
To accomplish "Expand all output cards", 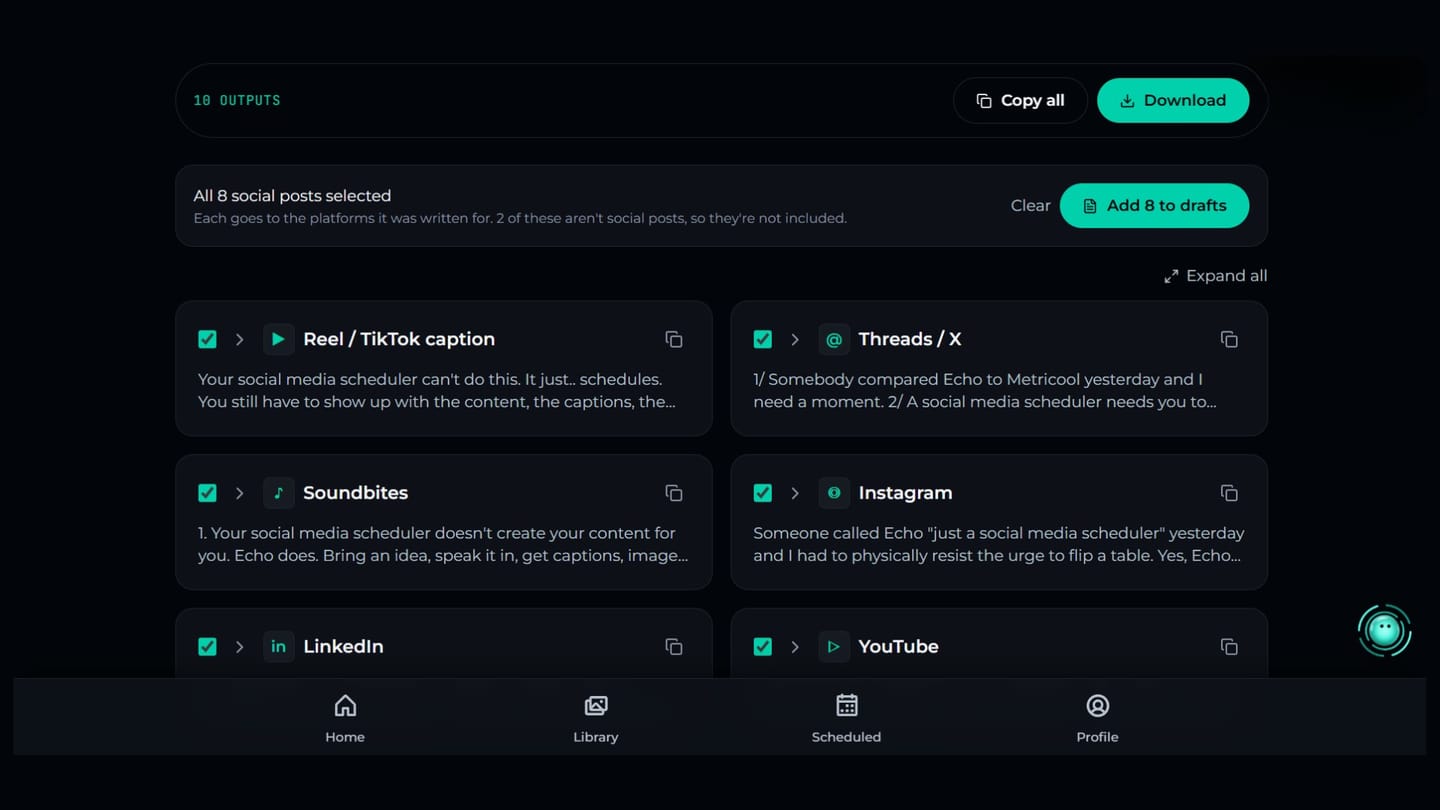I will (1215, 276).
